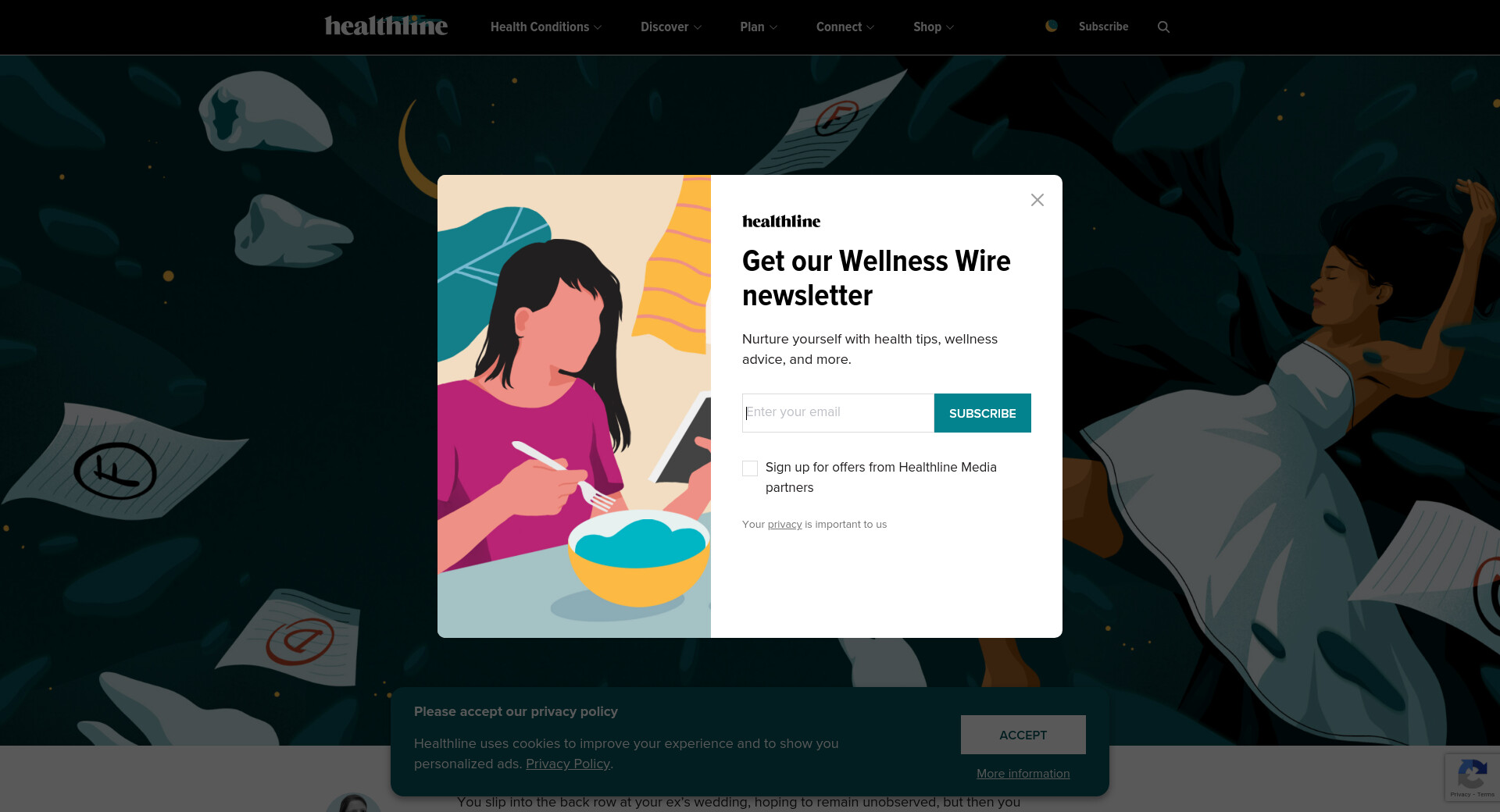Open More information about cookies
1500x812 pixels.
(x=1023, y=774)
